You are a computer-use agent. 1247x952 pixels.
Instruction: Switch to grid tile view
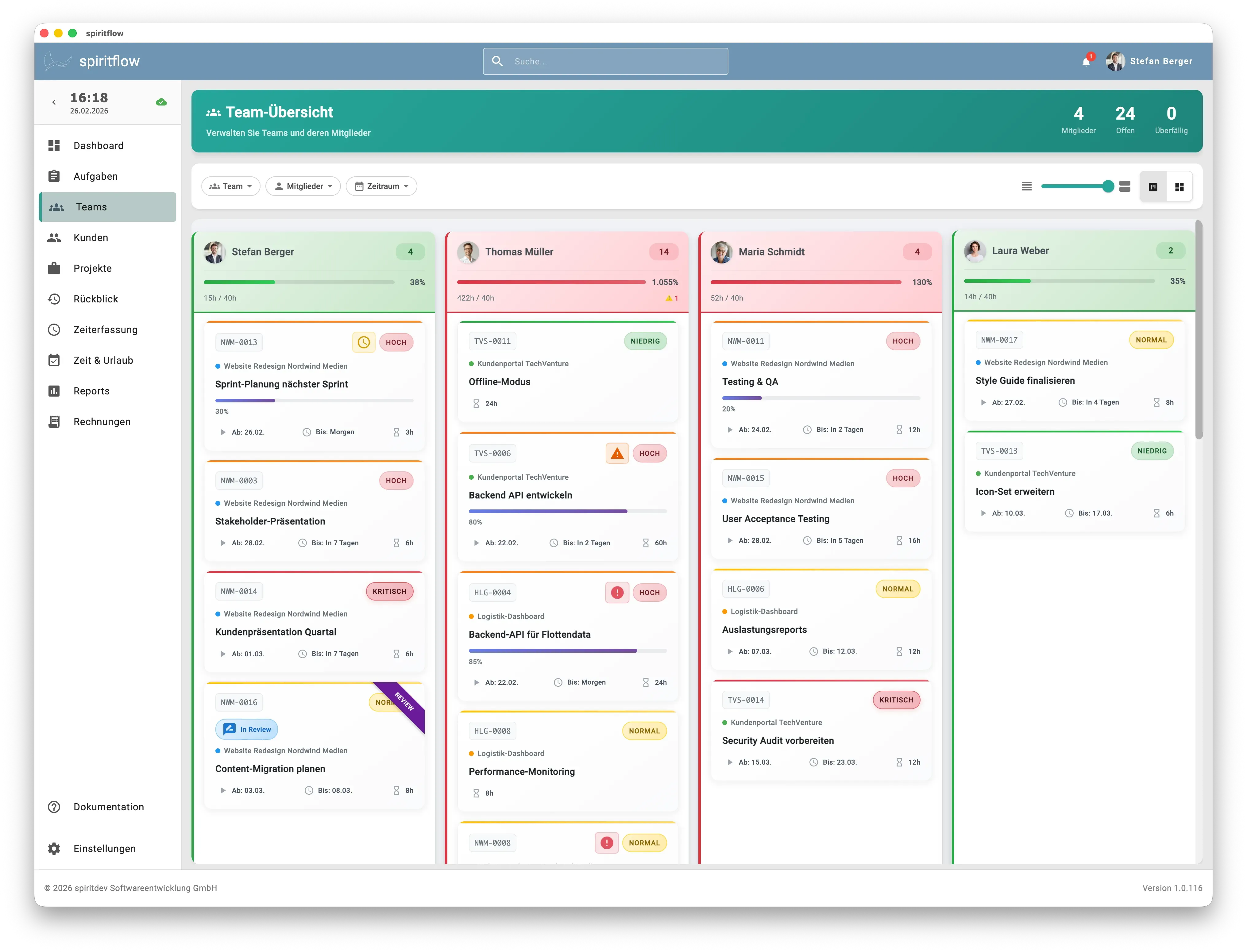(1179, 187)
